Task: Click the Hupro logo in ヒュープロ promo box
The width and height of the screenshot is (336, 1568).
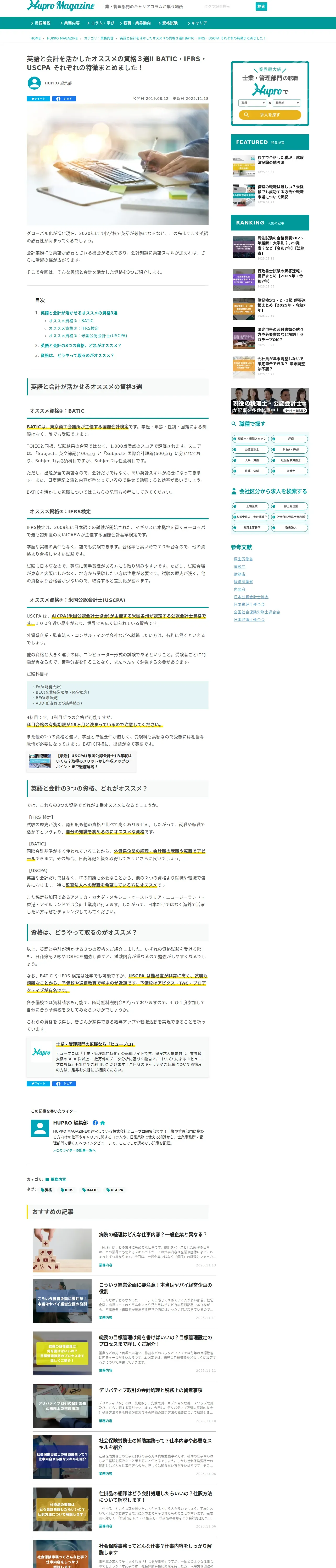Action: point(41,1052)
